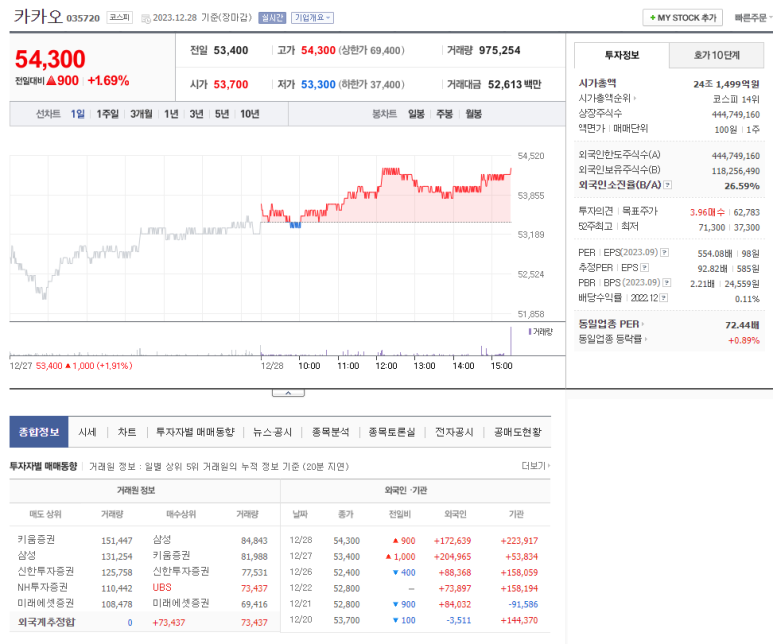Click help icon beside 외국인소진율(B/A)
Screen dimensions: 773x644
pyautogui.click(x=668, y=185)
